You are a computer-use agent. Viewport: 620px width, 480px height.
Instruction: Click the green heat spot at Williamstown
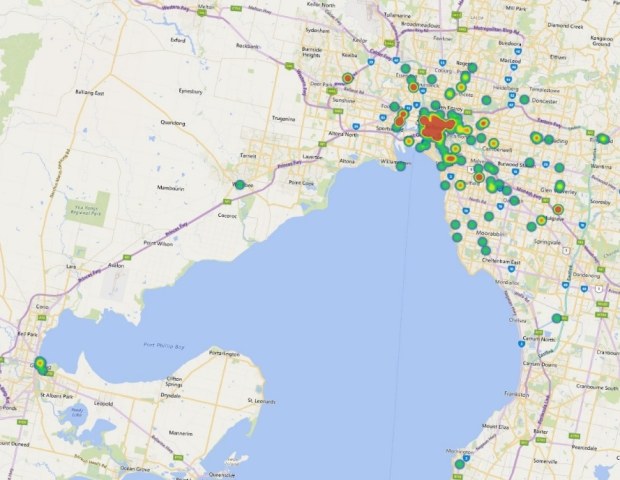click(x=401, y=166)
